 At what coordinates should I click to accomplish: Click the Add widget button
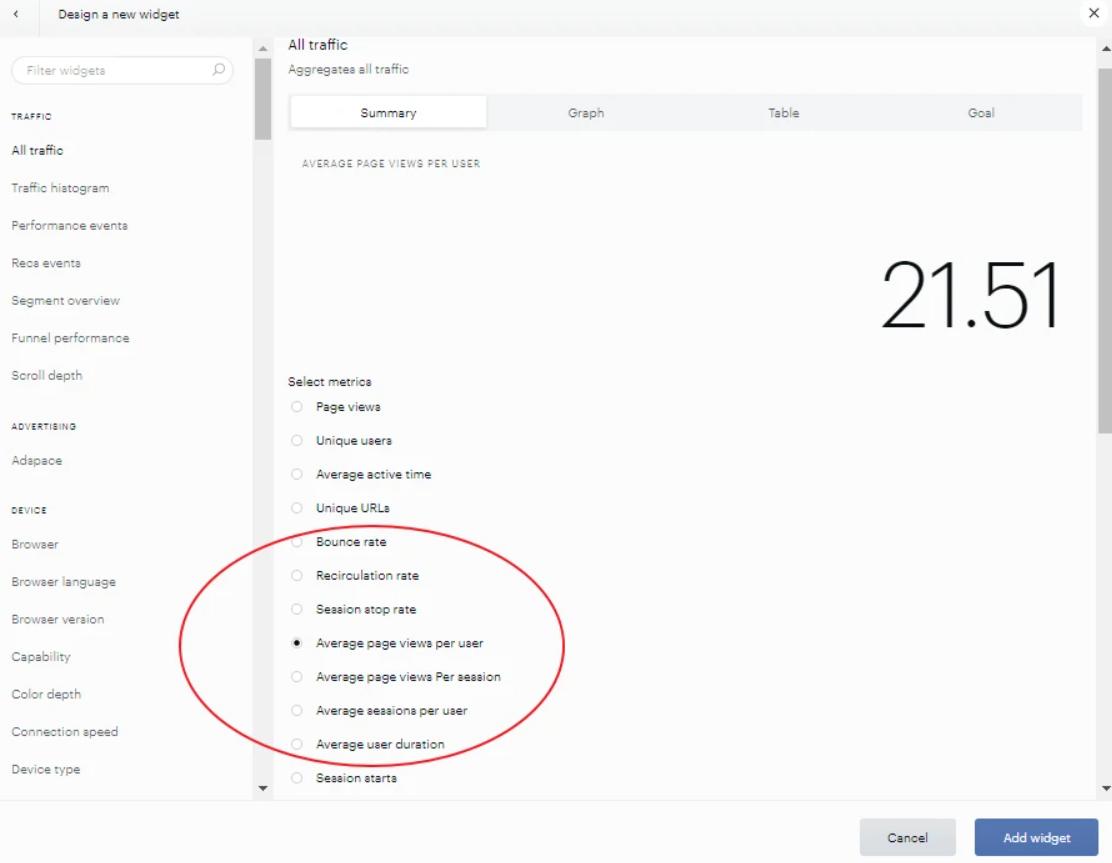tap(1036, 837)
